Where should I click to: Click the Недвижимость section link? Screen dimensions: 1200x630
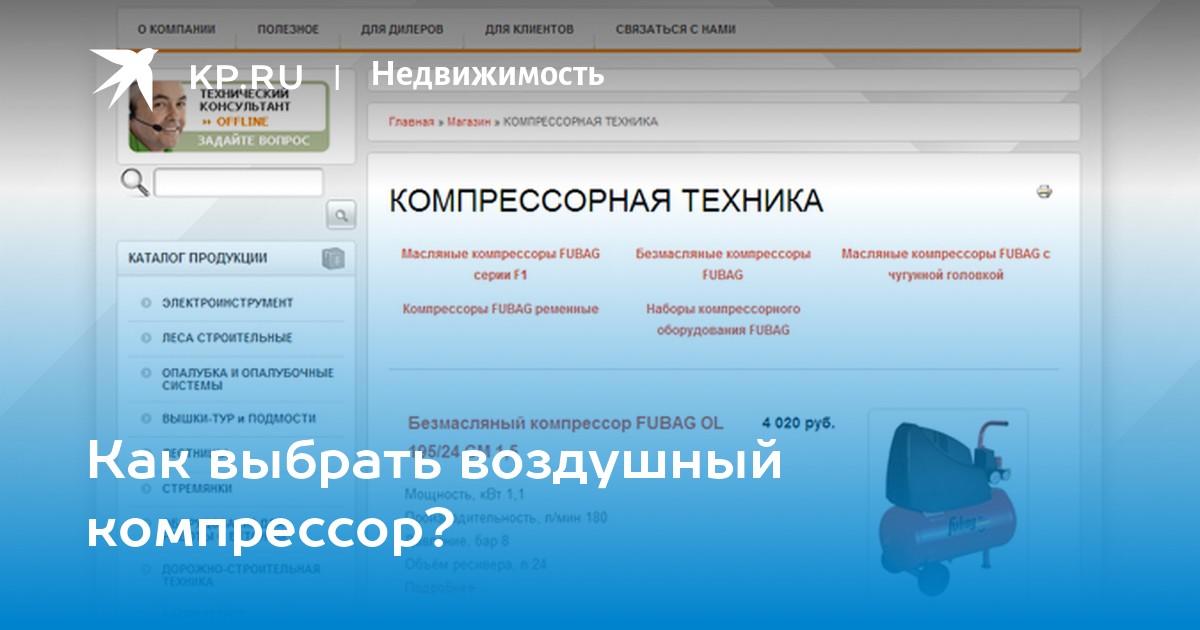pos(488,74)
